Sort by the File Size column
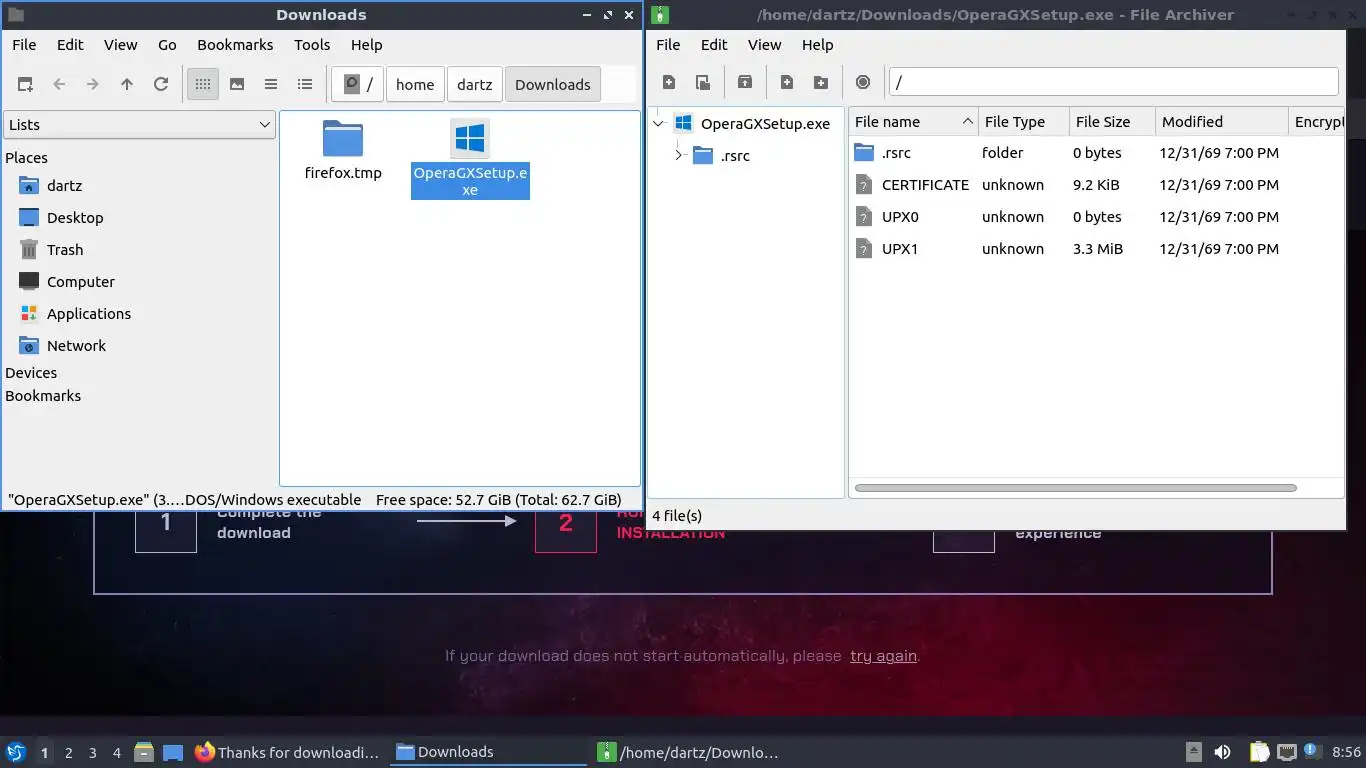The width and height of the screenshot is (1366, 768). click(1112, 122)
